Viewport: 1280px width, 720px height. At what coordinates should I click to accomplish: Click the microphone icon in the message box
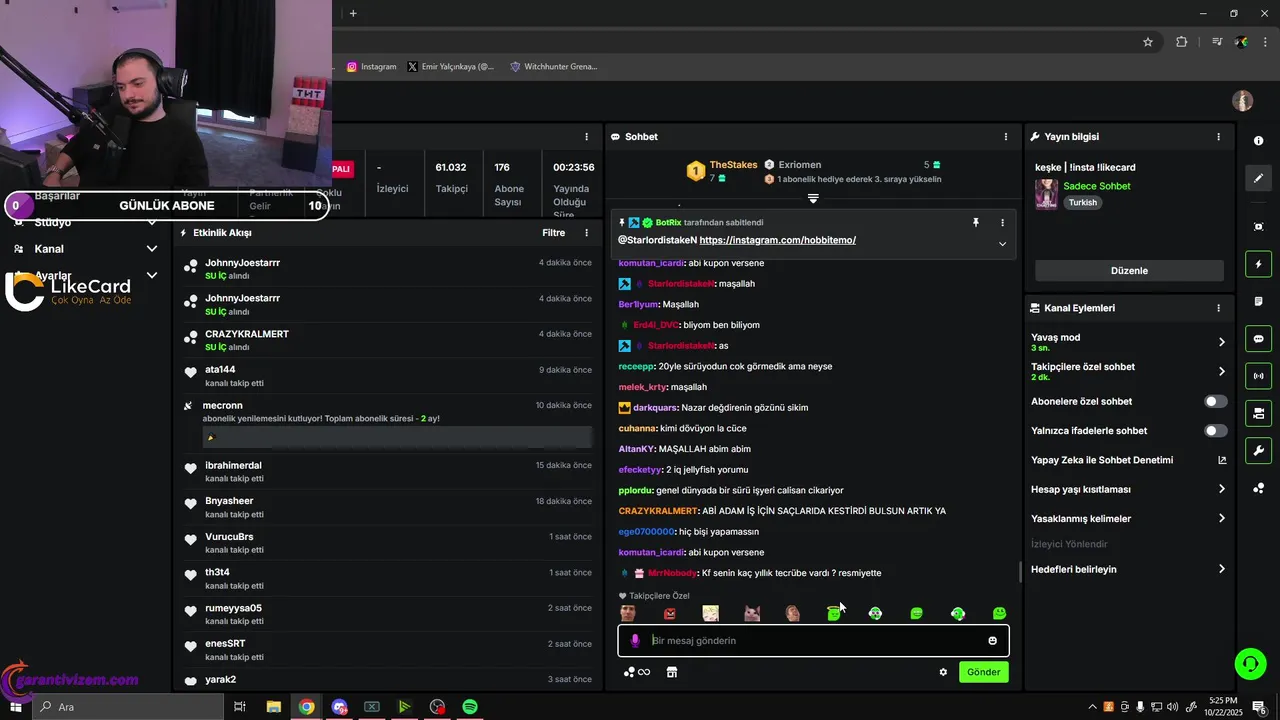point(634,641)
